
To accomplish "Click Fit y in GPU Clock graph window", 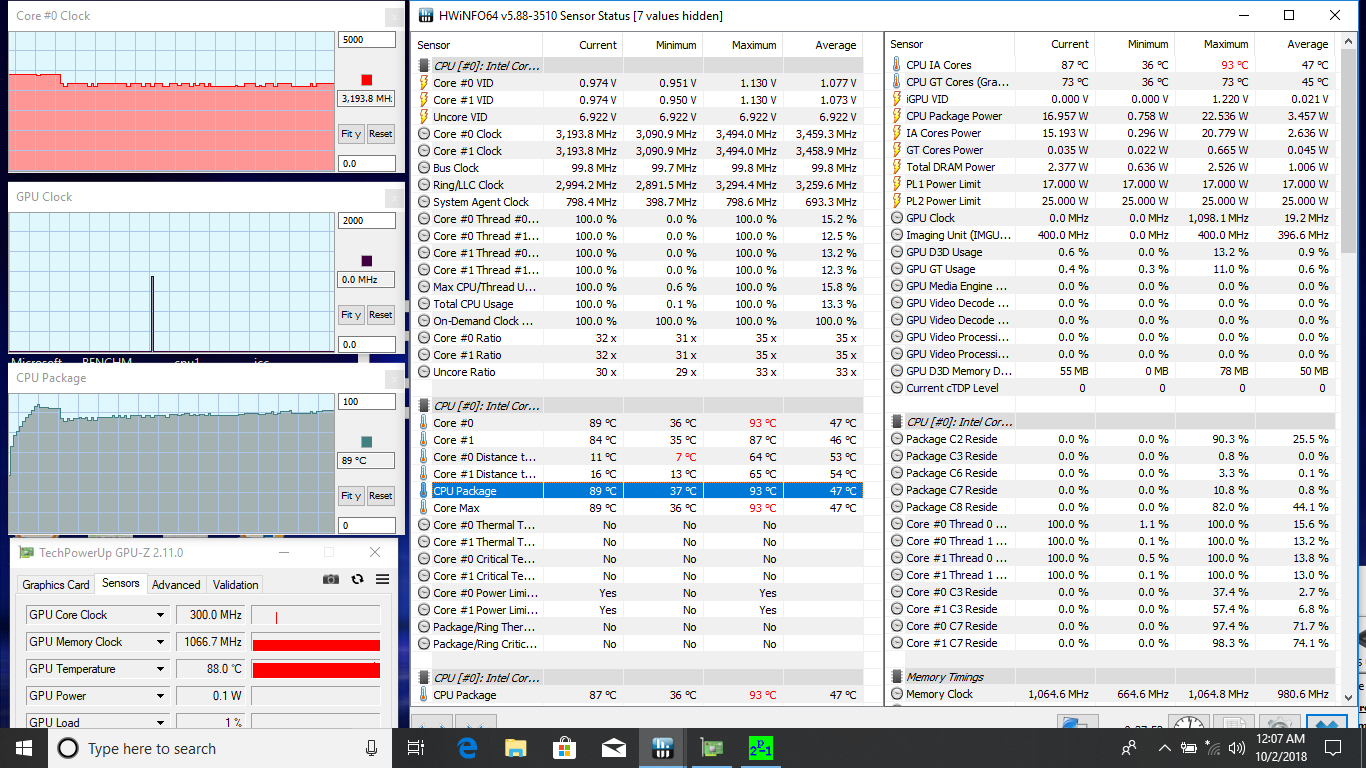I will tap(351, 315).
